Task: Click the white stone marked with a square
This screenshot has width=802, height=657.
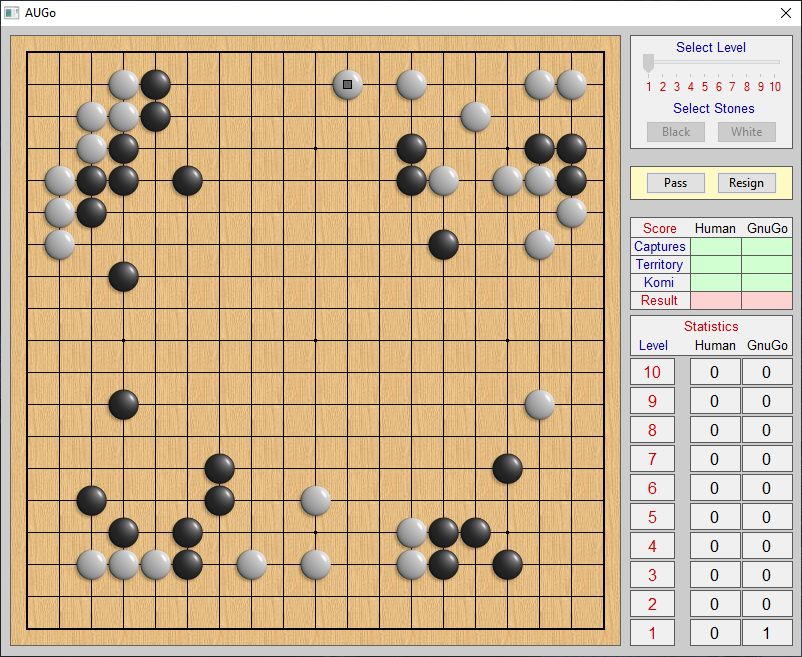Action: tap(347, 84)
